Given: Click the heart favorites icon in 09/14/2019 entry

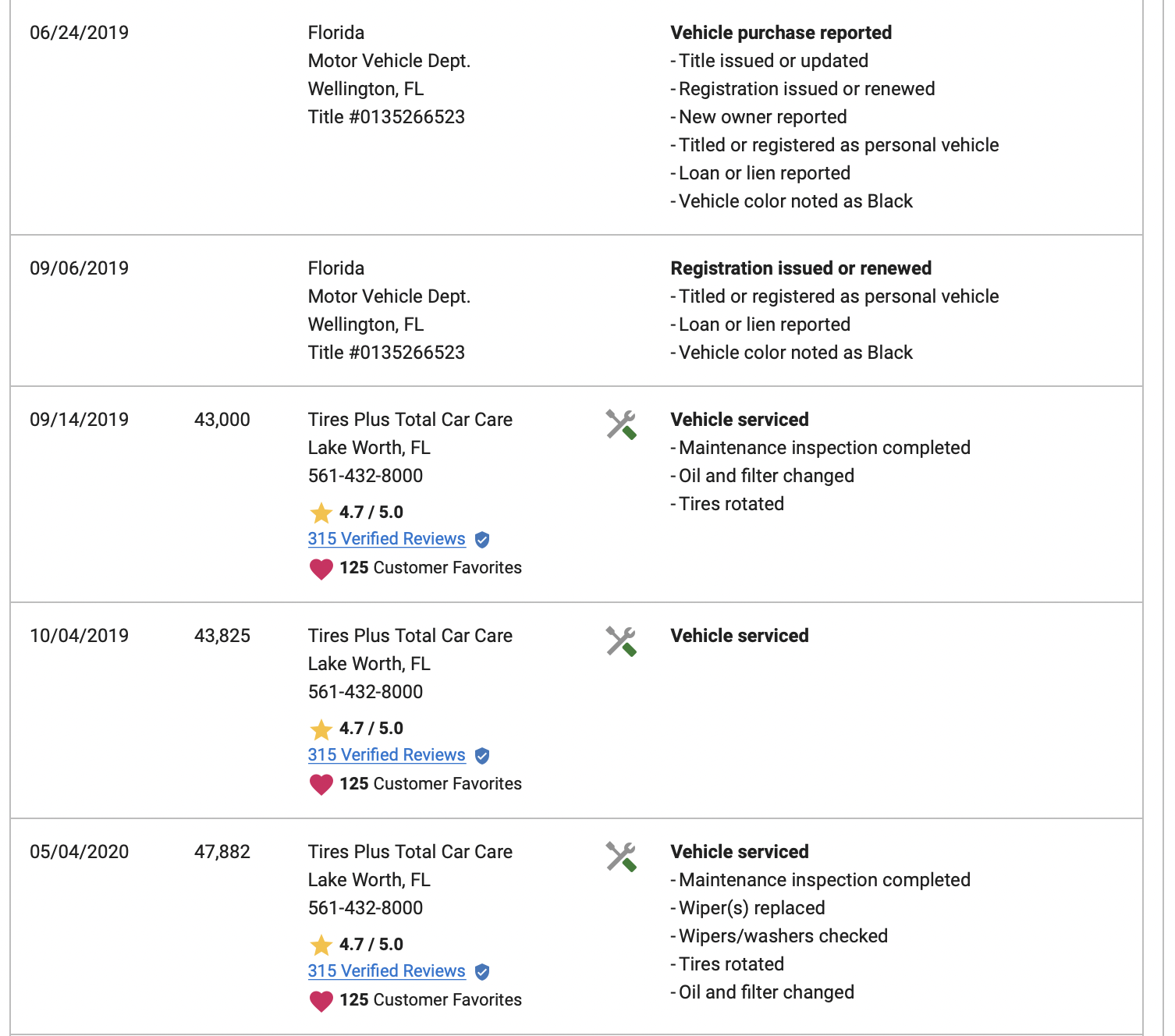Looking at the screenshot, I should click(321, 569).
